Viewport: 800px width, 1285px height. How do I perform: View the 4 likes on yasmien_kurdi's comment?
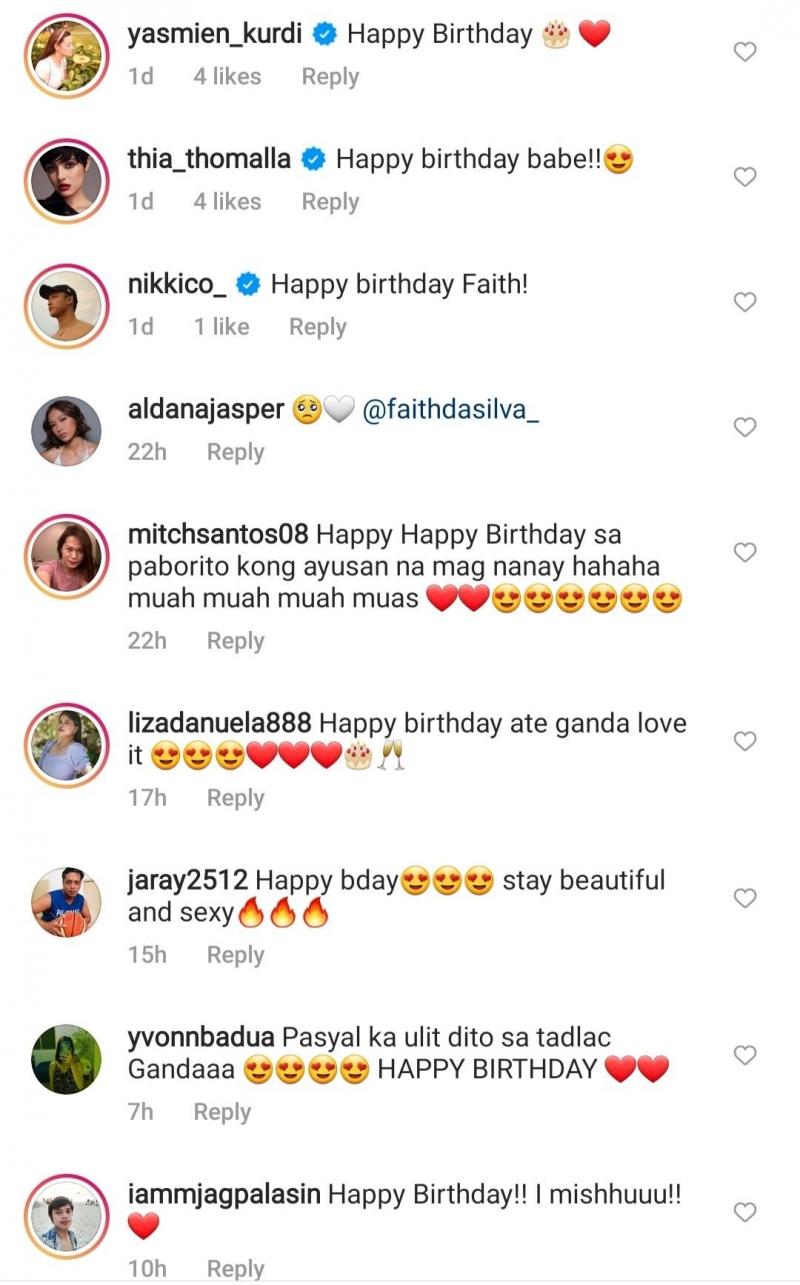pyautogui.click(x=227, y=77)
